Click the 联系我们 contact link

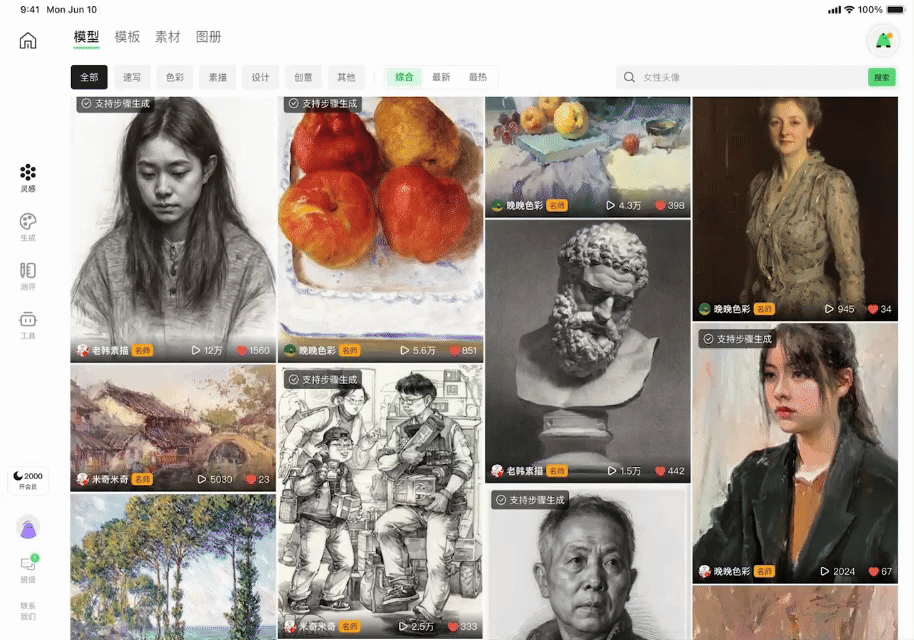coord(28,610)
